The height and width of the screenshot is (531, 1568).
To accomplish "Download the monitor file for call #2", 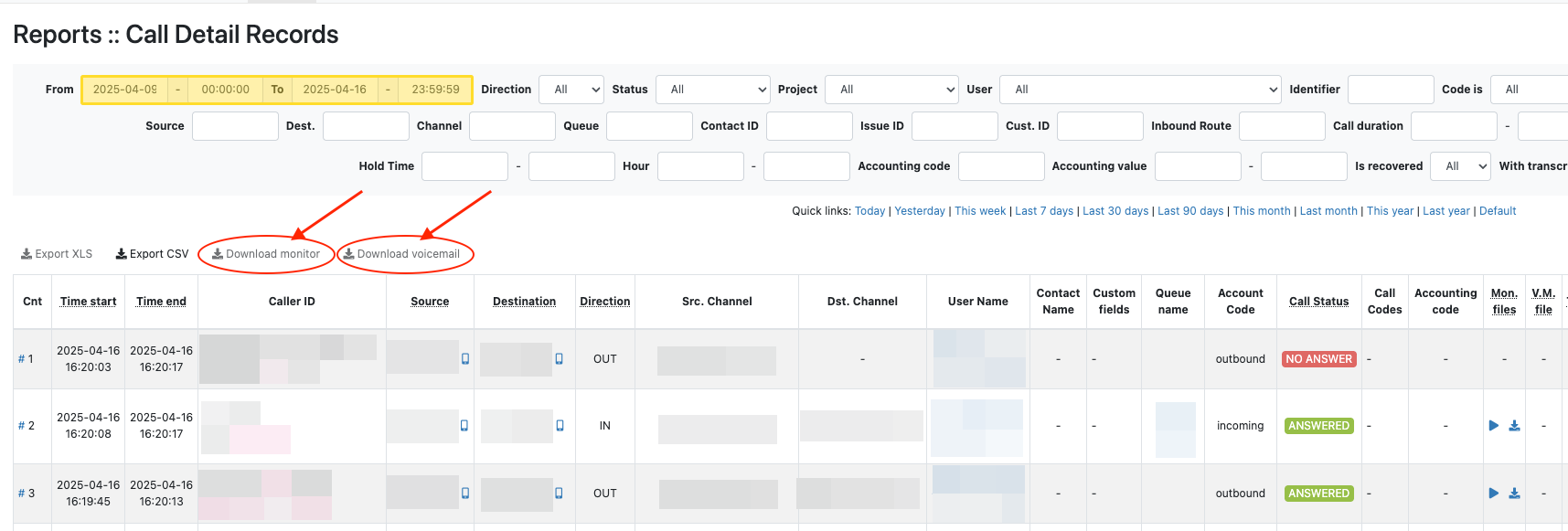I will point(1514,426).
